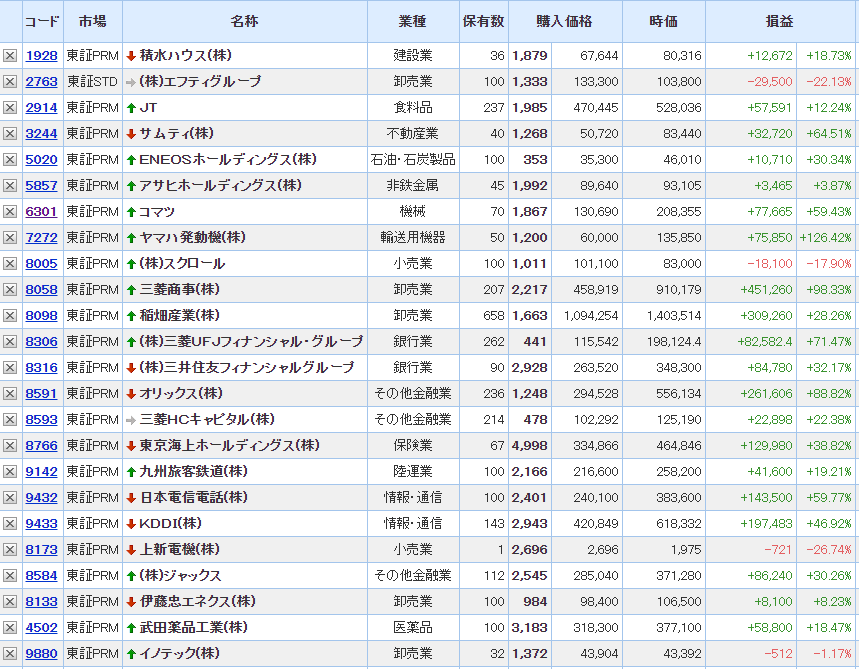Select the loss percentage -1.17%
Viewport: 859px width, 669px height.
[832, 654]
